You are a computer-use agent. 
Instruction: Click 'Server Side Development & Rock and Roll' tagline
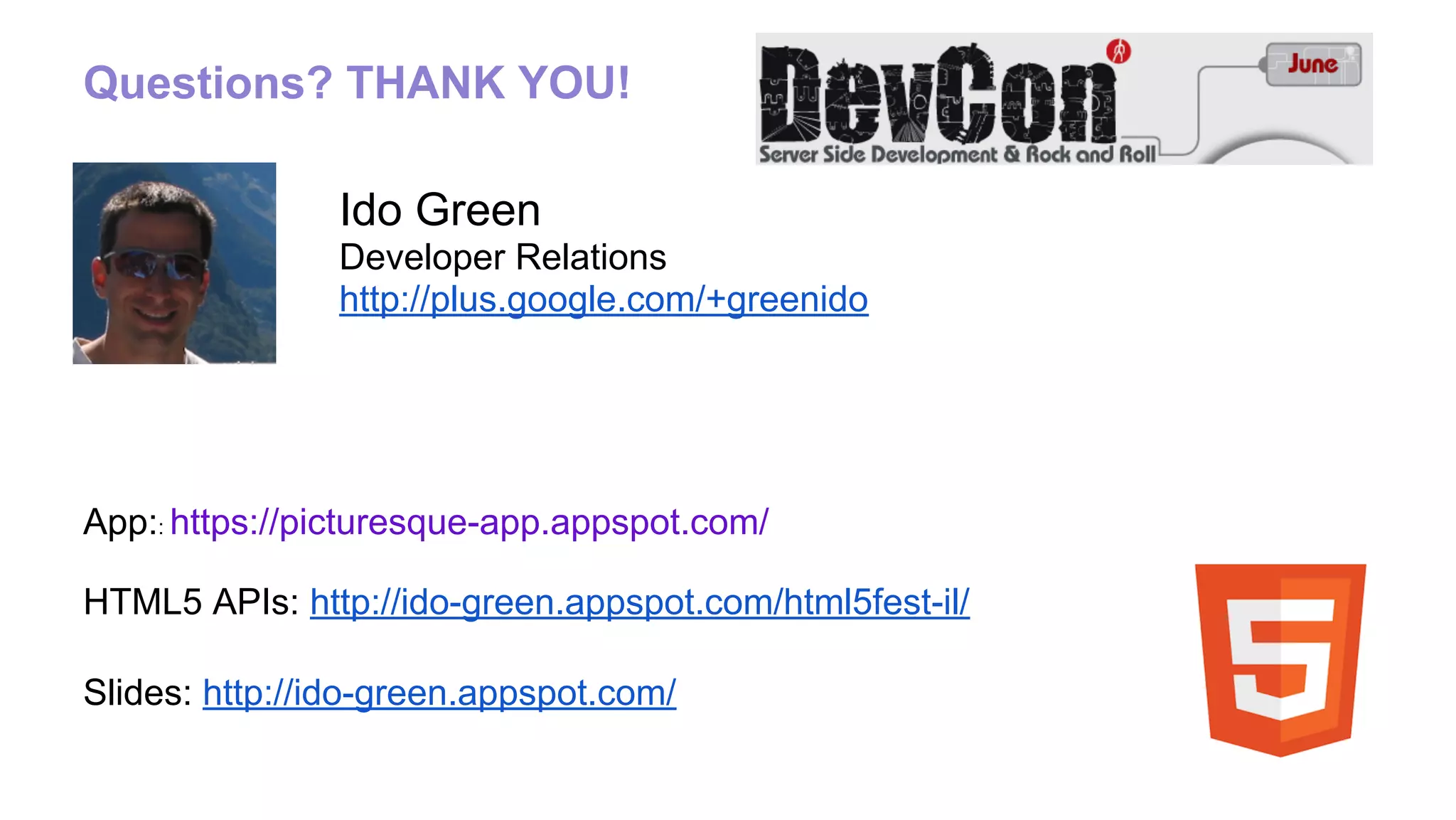957,154
